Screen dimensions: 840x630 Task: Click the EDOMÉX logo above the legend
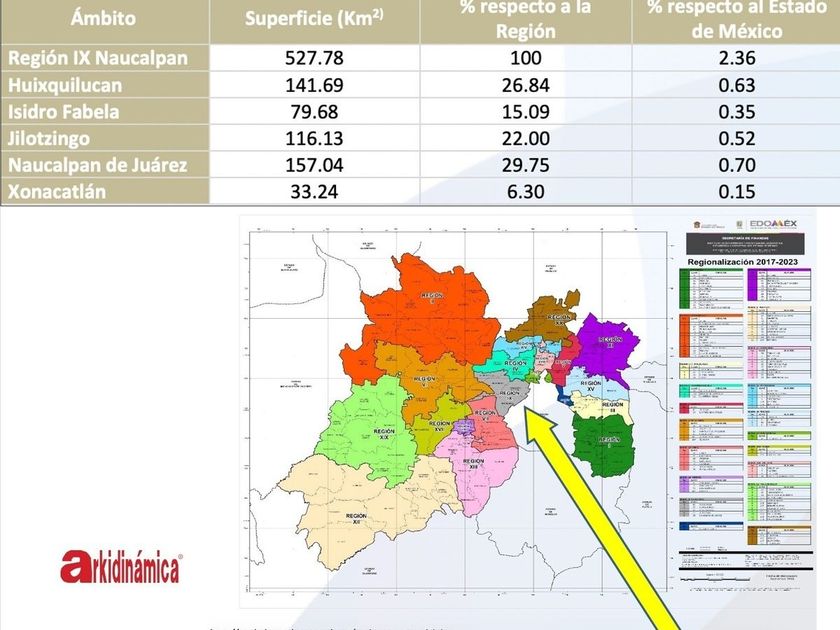[773, 223]
